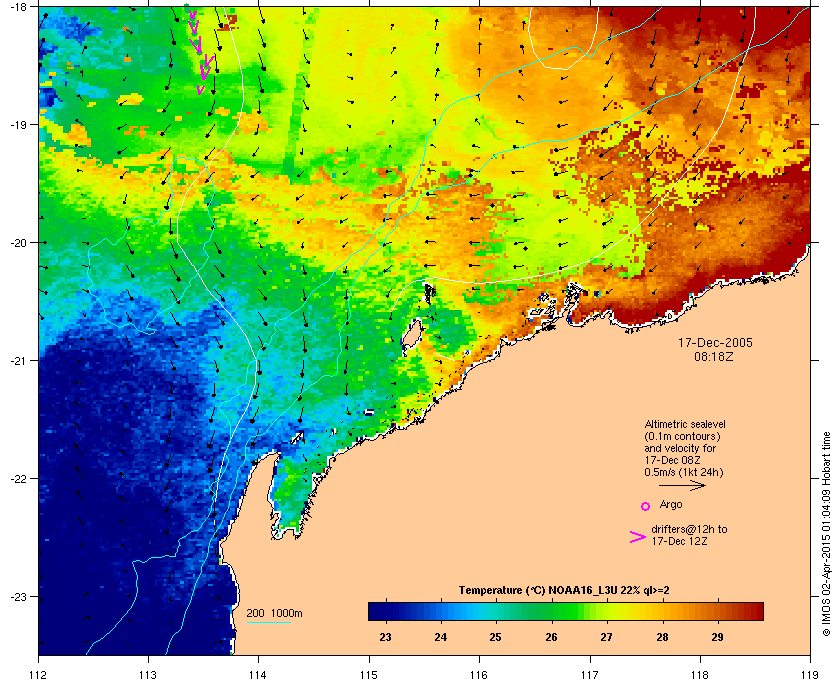Screen dimensions: 840x680
Task: Click the longitude axis label 117
Action: tap(589, 674)
